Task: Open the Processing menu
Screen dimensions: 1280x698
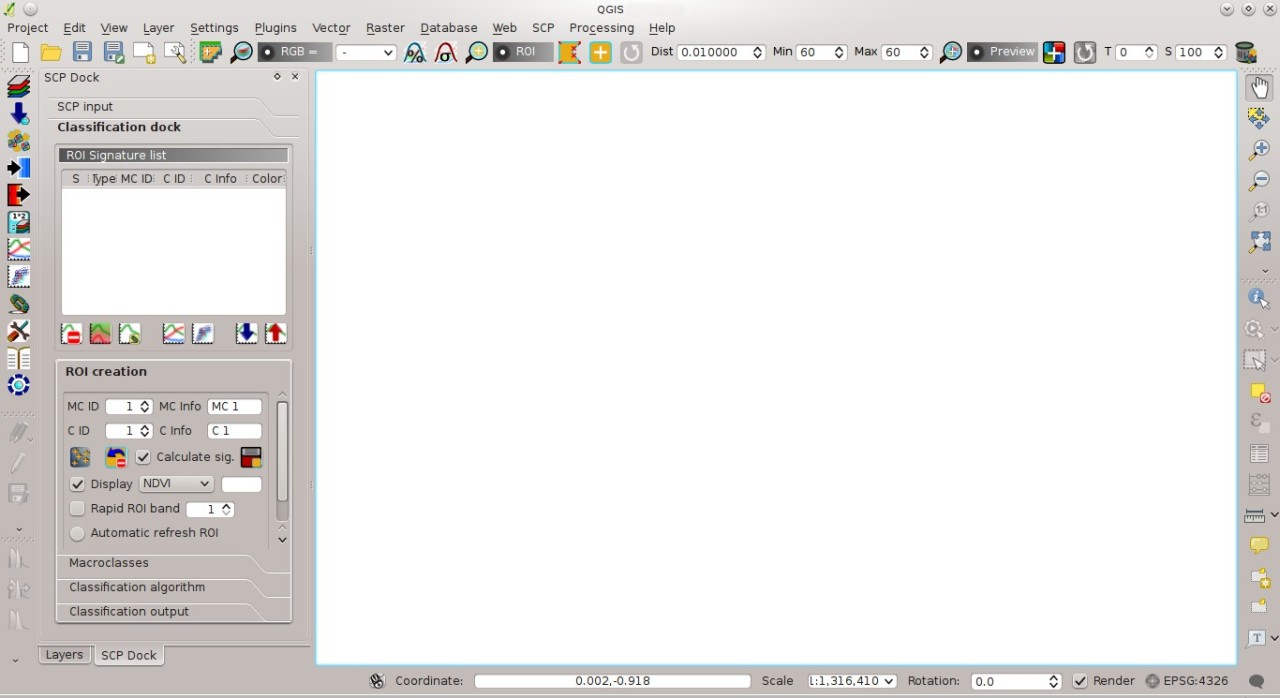Action: (x=601, y=28)
